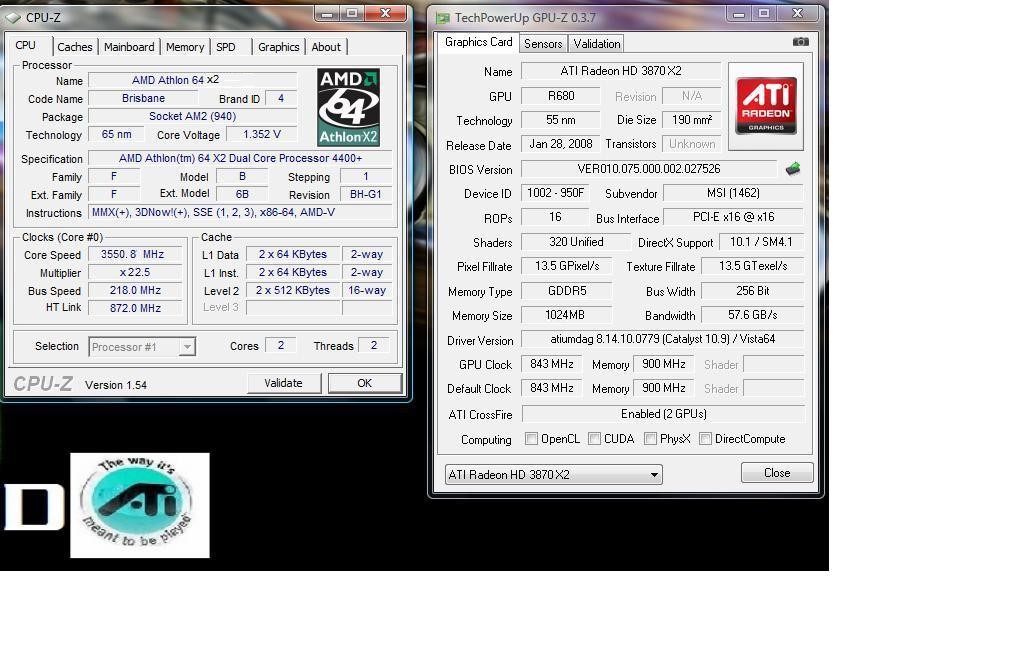The image size is (1033, 659).
Task: Enable the OpenCL checkbox
Action: pyautogui.click(x=531, y=438)
